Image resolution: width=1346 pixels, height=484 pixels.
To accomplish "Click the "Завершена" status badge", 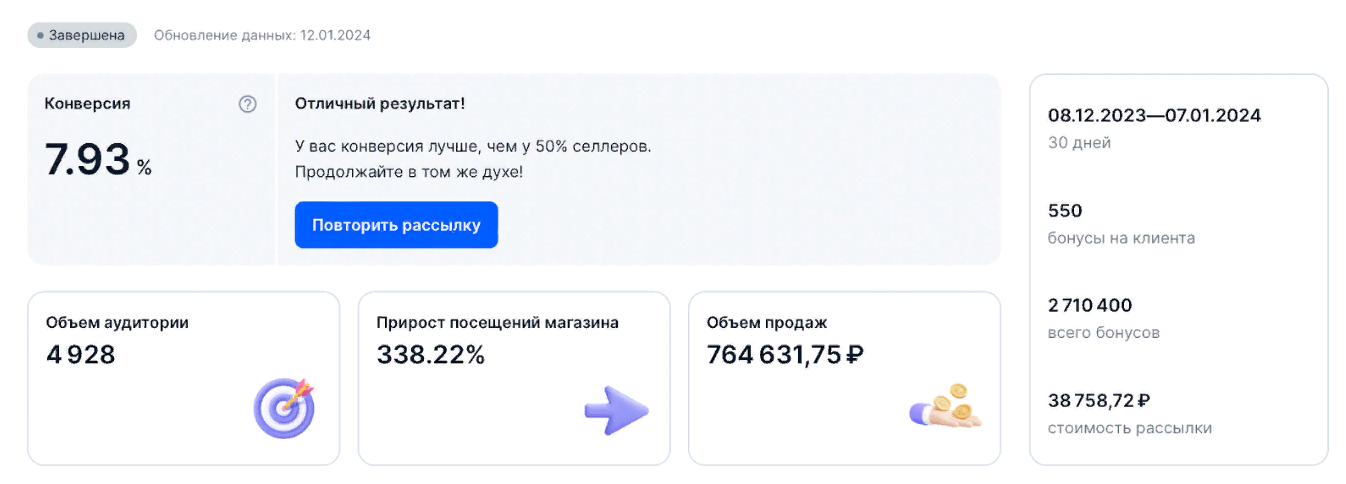I will pos(82,35).
